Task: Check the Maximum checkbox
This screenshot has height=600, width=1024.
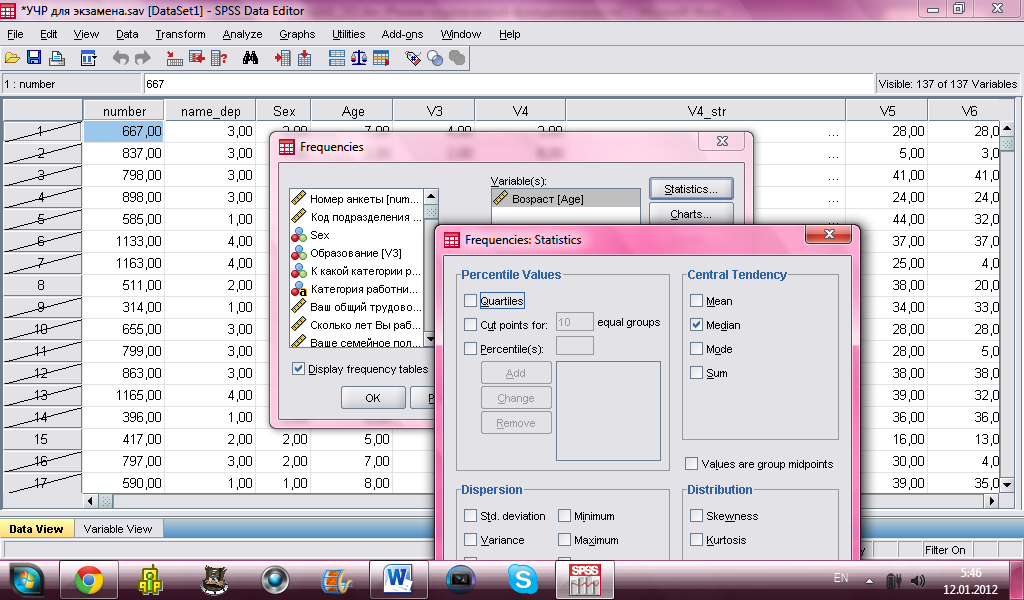Action: tap(564, 540)
